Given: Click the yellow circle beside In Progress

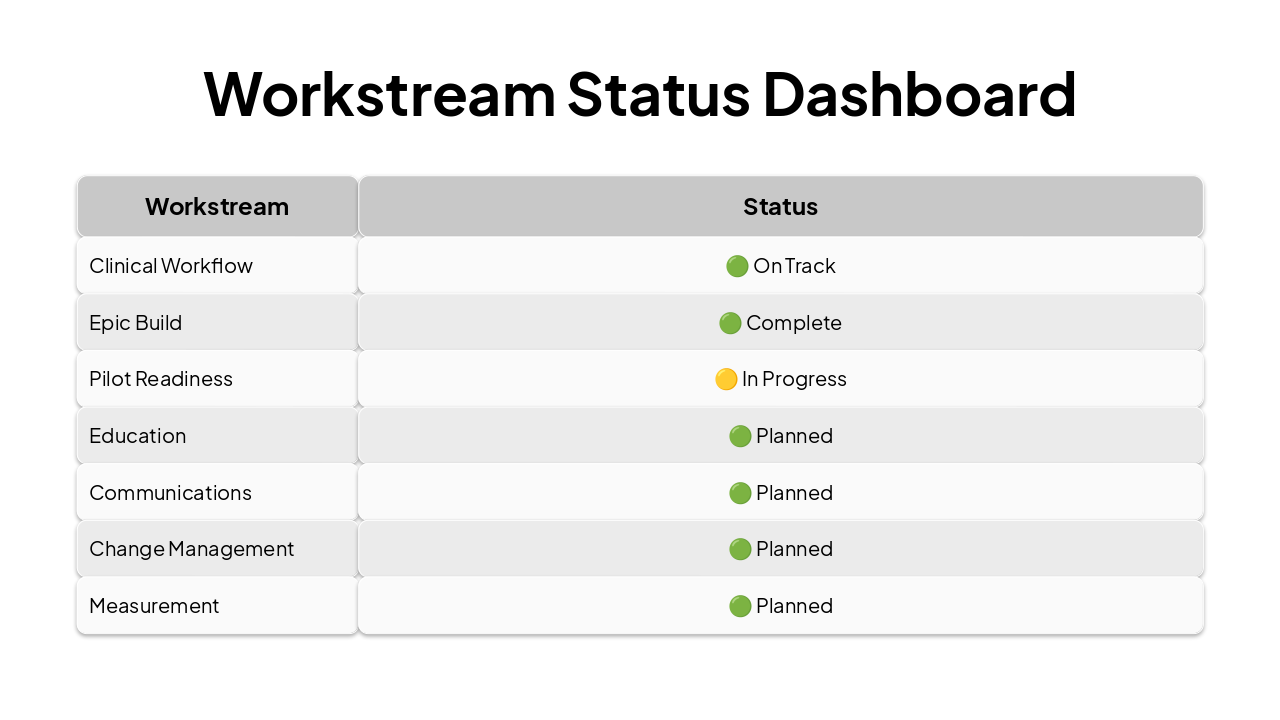Looking at the screenshot, I should pyautogui.click(x=726, y=379).
